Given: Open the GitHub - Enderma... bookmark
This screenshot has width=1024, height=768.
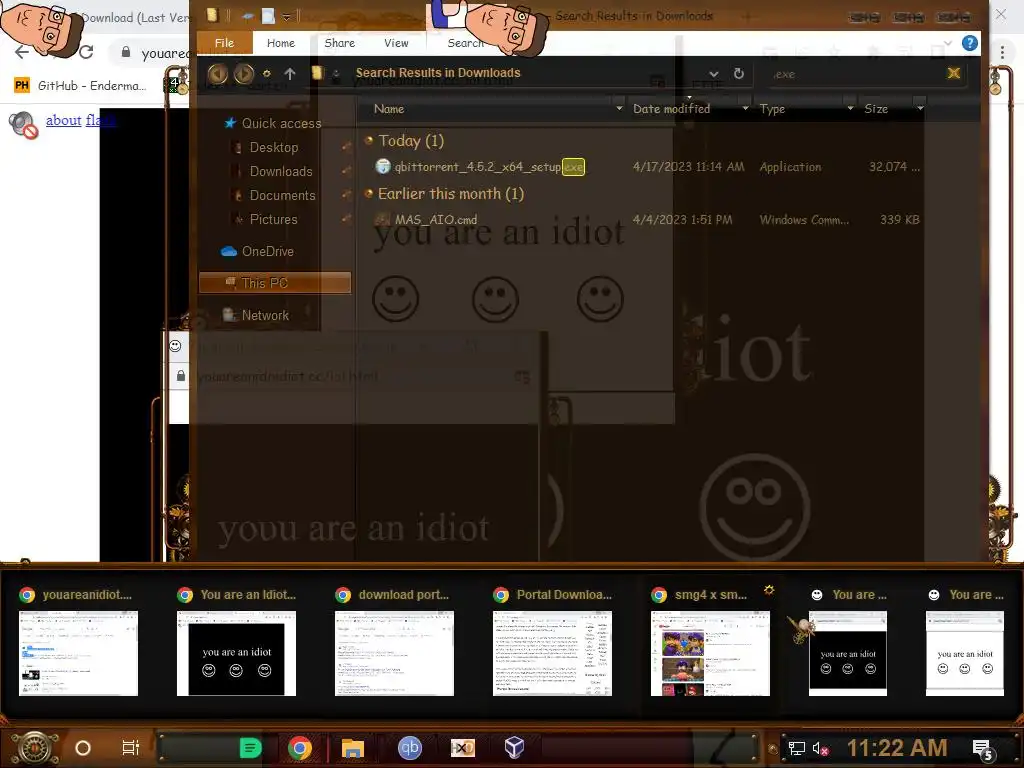Looking at the screenshot, I should [80, 86].
